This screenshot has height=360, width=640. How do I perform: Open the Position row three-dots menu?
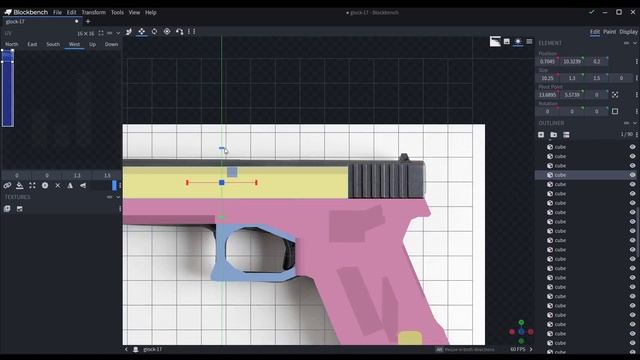(636, 61)
